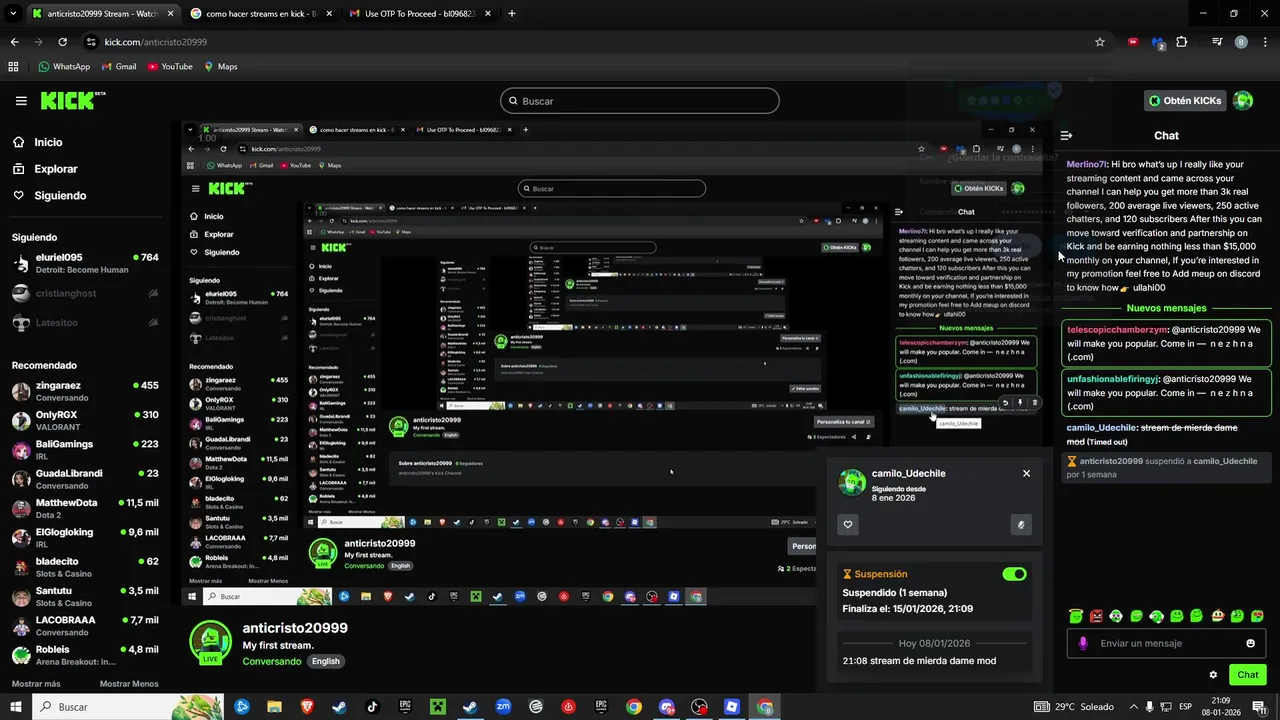Click the purple microphone icon in chat input

coord(1083,643)
